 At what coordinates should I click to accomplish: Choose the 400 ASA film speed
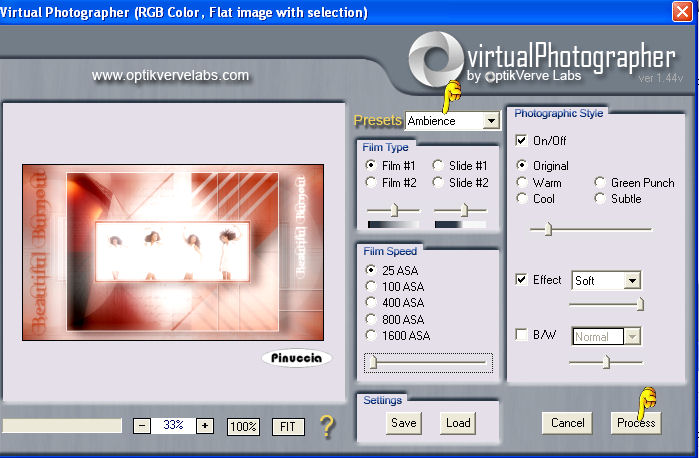click(370, 302)
